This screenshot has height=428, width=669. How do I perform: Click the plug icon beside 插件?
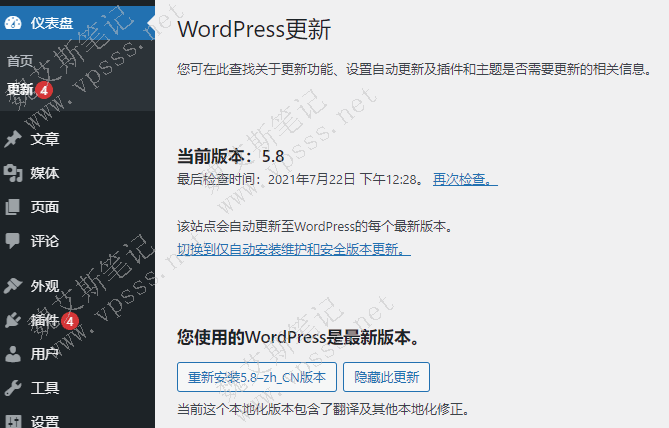click(13, 320)
